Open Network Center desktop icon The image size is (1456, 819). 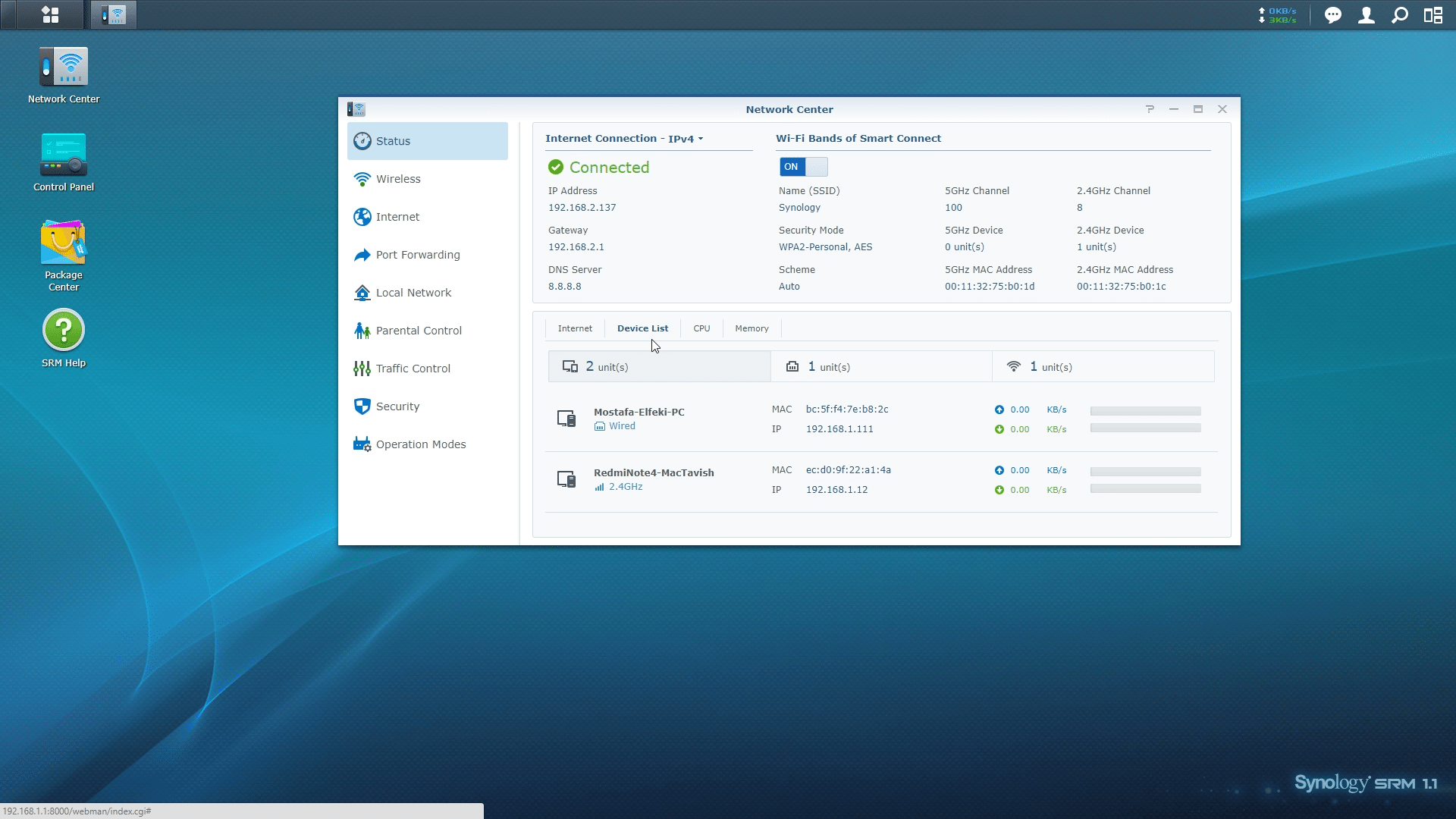[x=64, y=68]
